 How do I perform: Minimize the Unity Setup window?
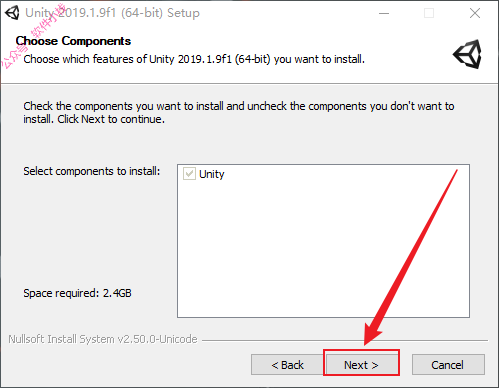384,13
